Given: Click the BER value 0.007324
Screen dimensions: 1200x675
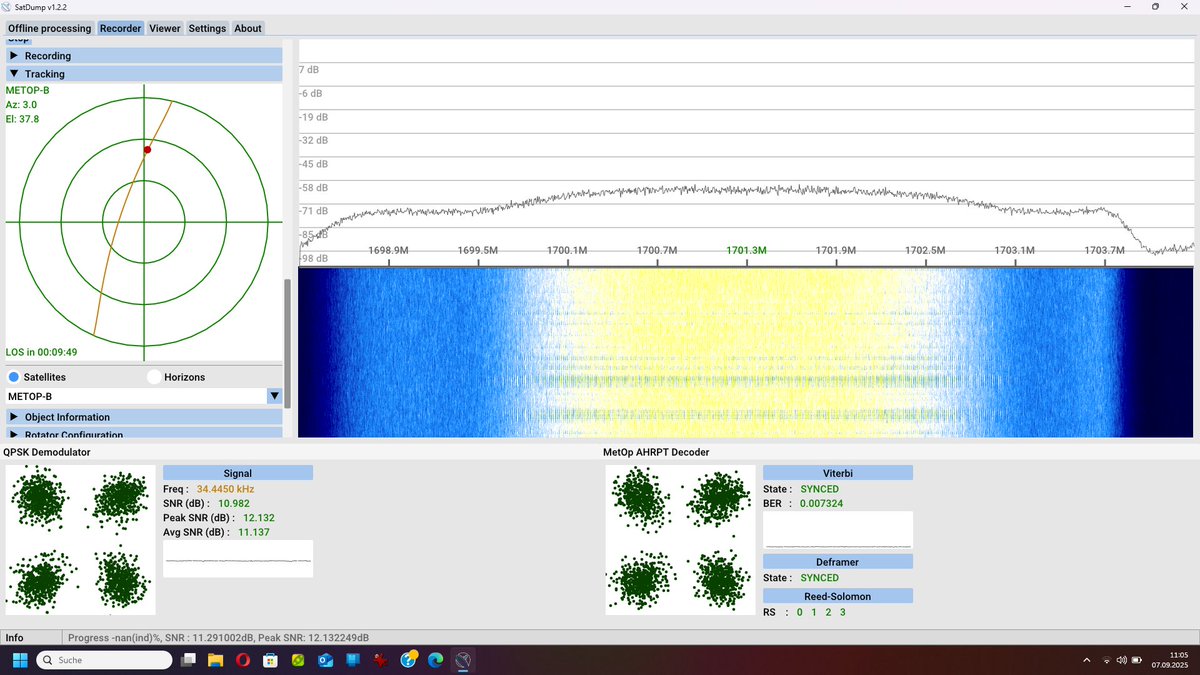Looking at the screenshot, I should (822, 503).
